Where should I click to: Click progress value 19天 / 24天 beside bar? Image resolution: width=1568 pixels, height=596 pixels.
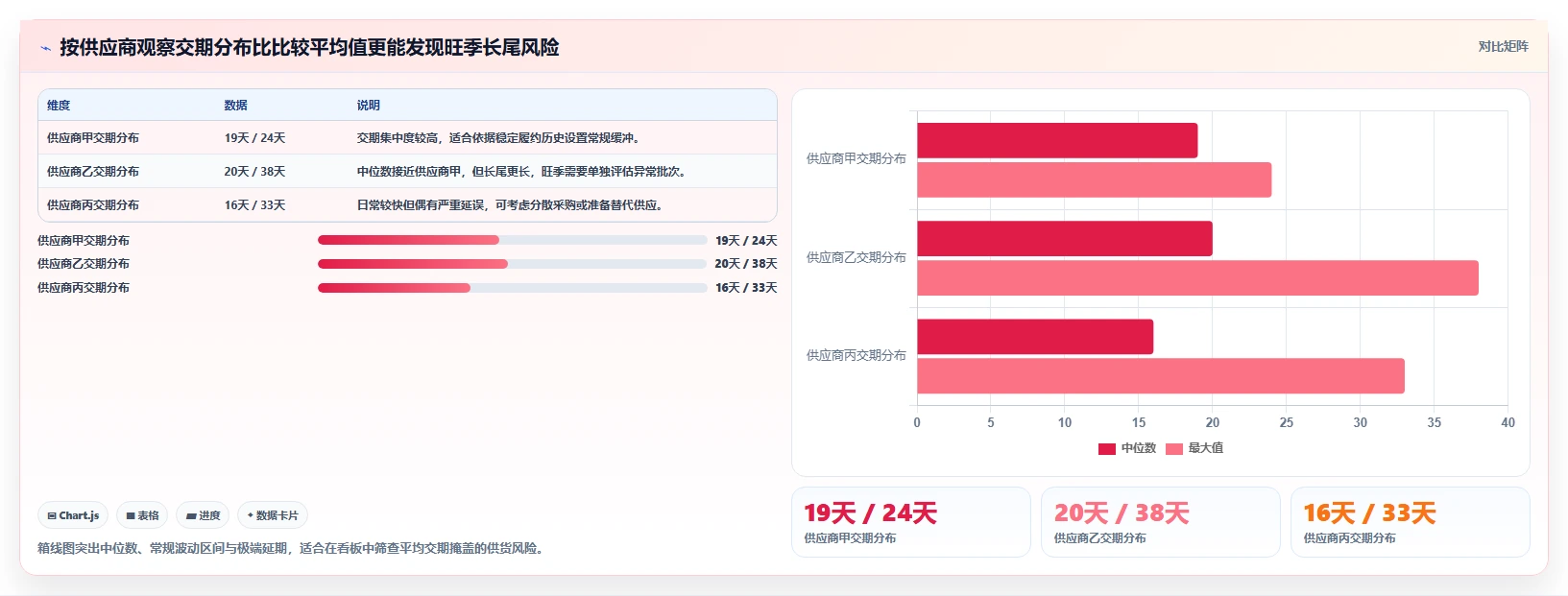746,241
